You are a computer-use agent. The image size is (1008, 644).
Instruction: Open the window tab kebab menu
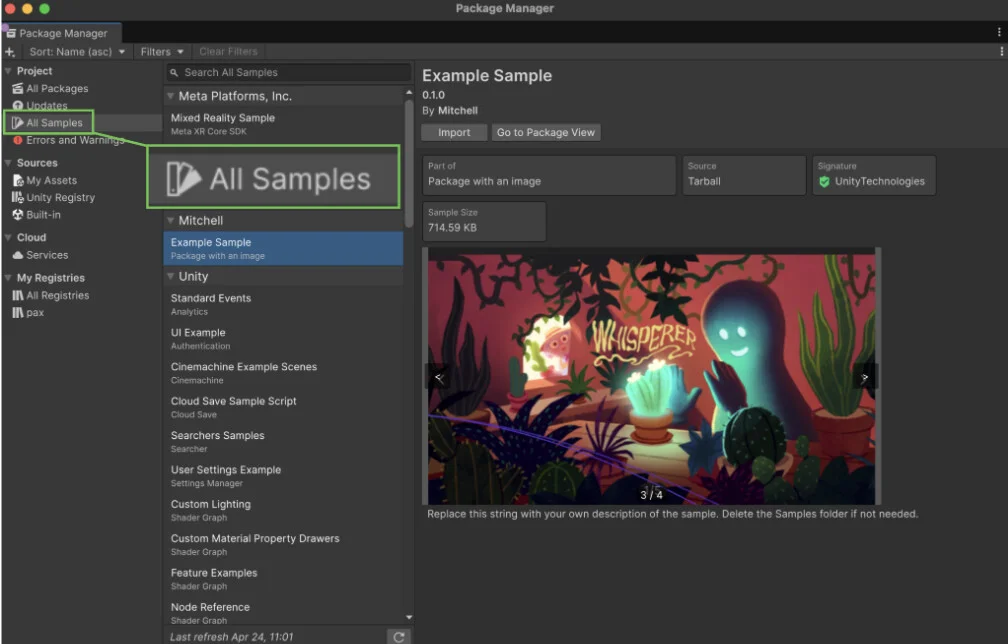click(998, 32)
